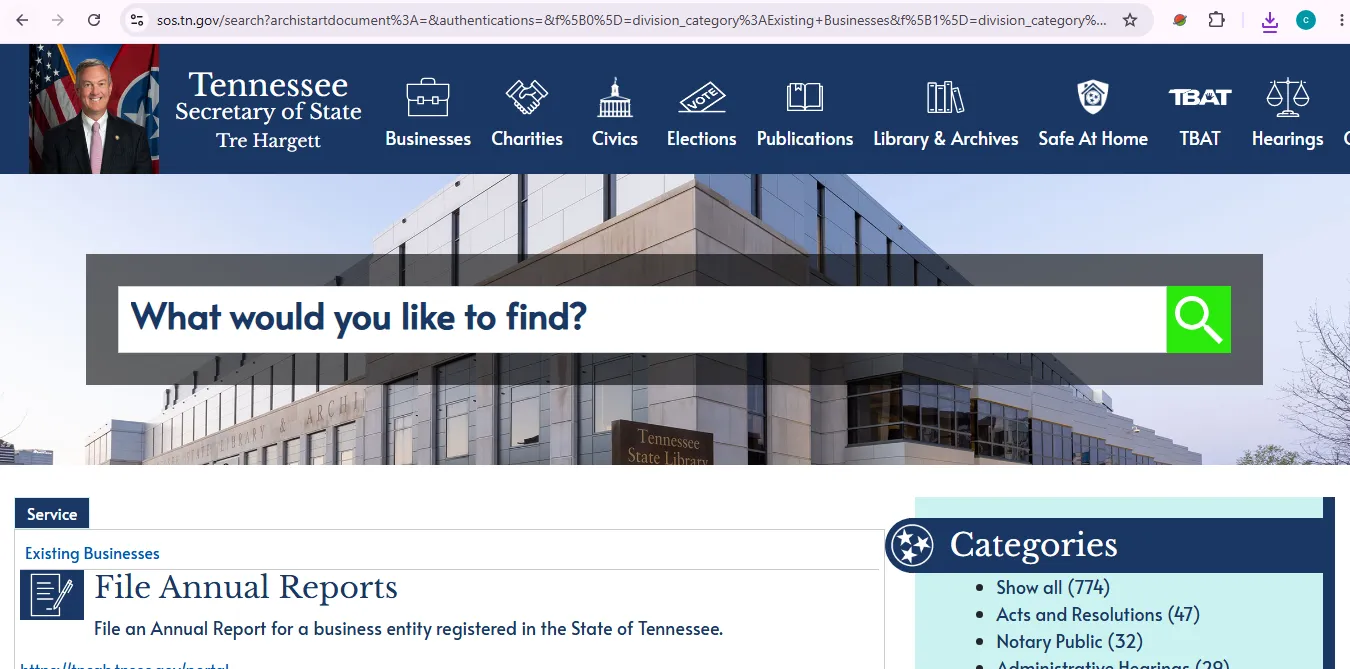Click the red-green extension icon in toolbar
The height and width of the screenshot is (669, 1350).
click(1180, 20)
